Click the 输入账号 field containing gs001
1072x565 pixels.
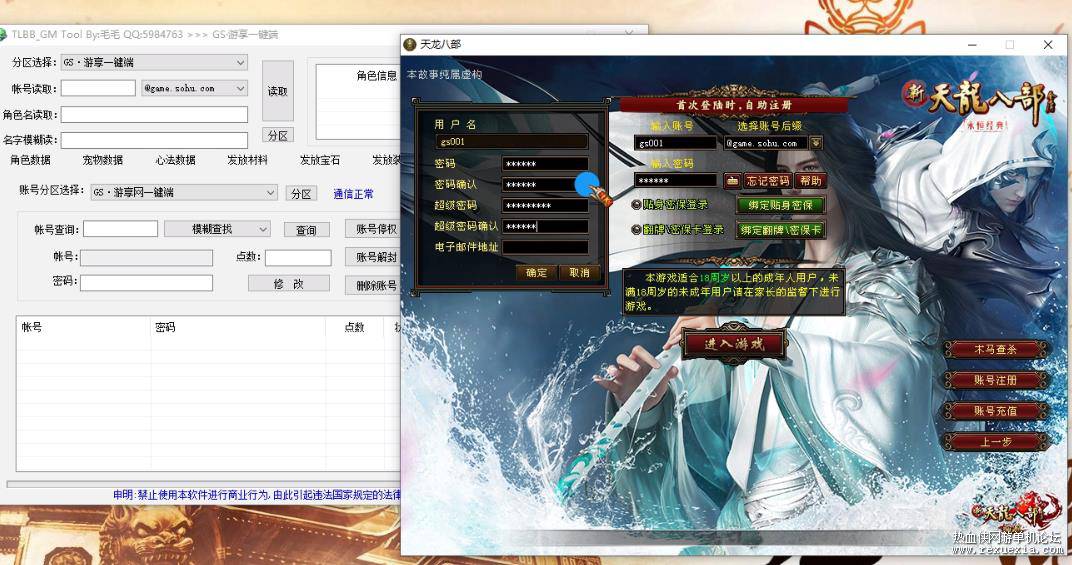tap(675, 143)
